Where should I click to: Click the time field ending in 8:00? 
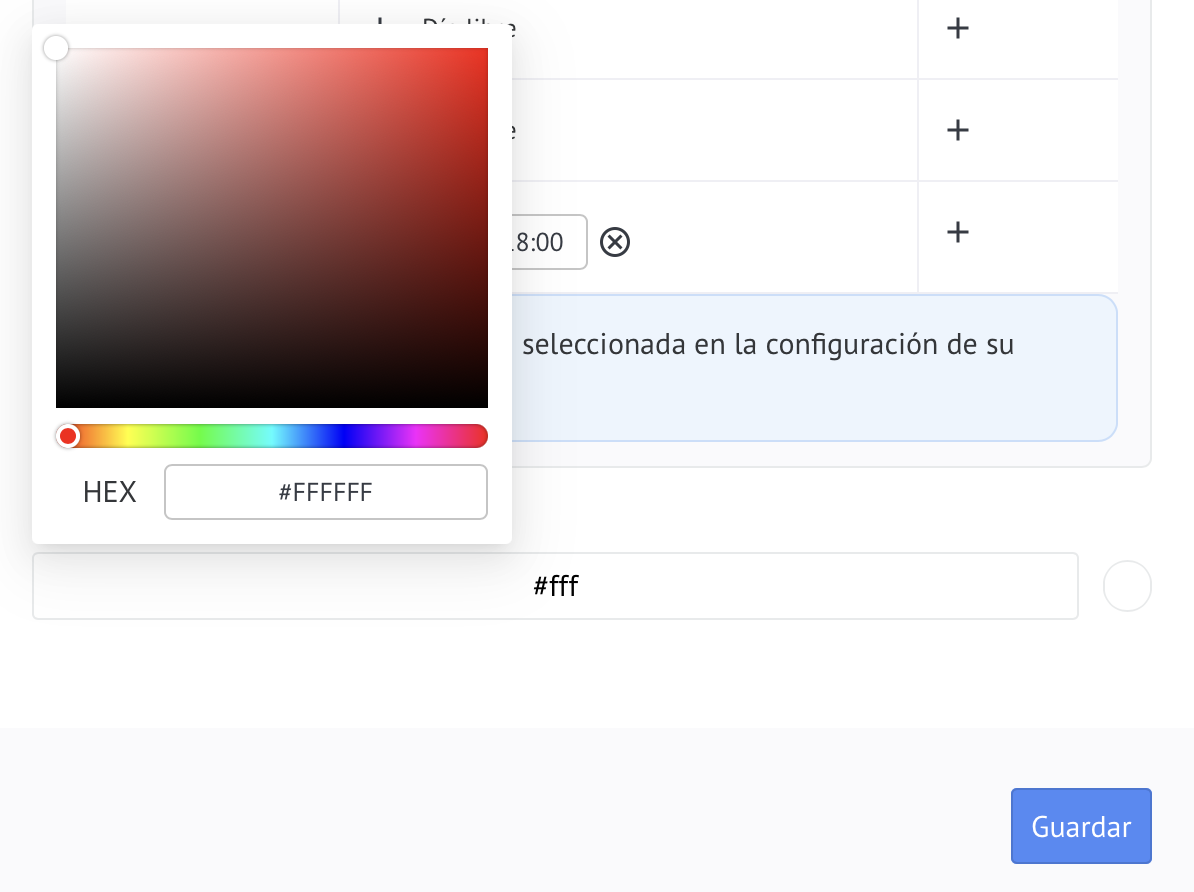coord(548,242)
